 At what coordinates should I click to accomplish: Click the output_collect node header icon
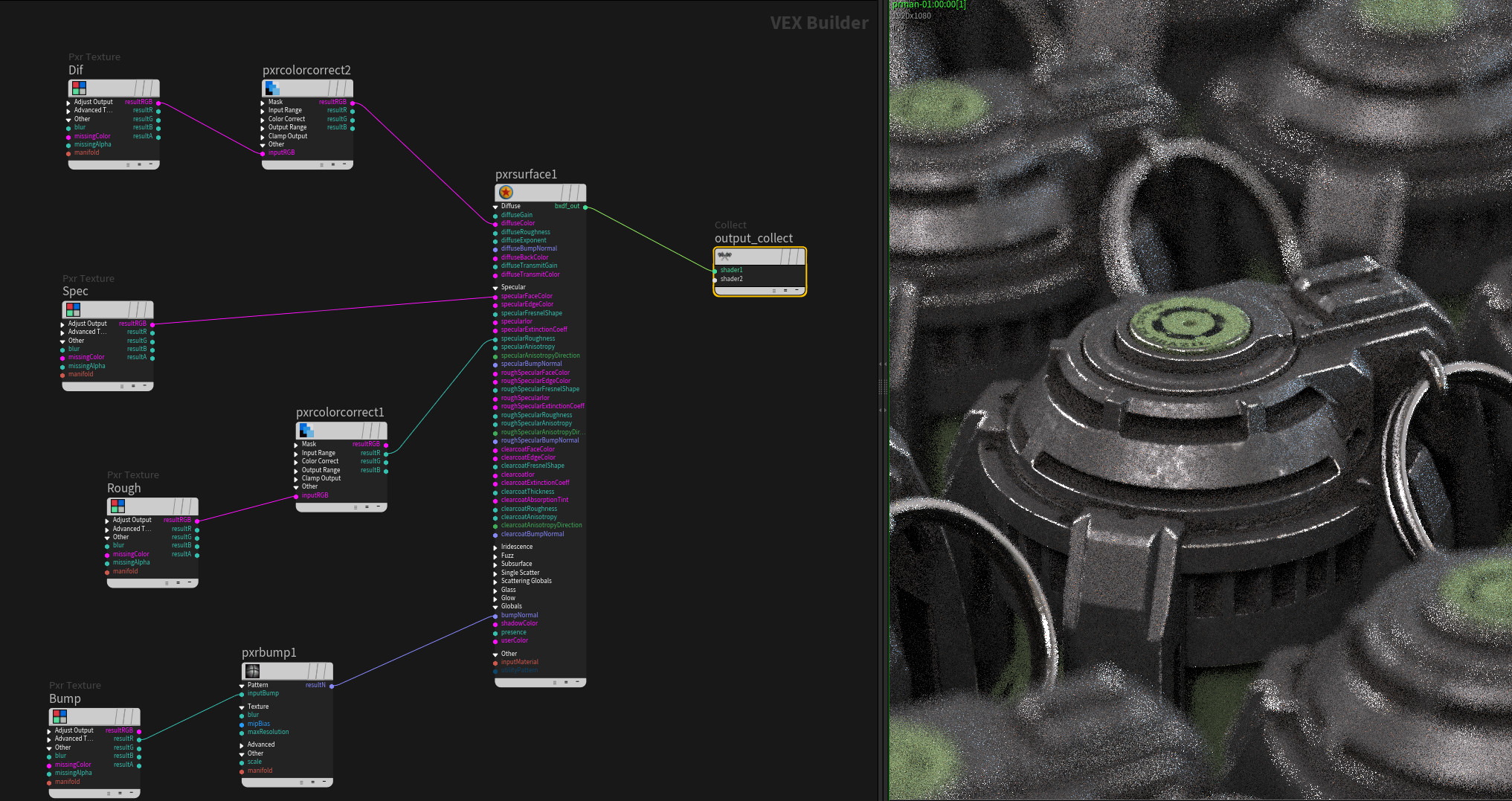[724, 256]
